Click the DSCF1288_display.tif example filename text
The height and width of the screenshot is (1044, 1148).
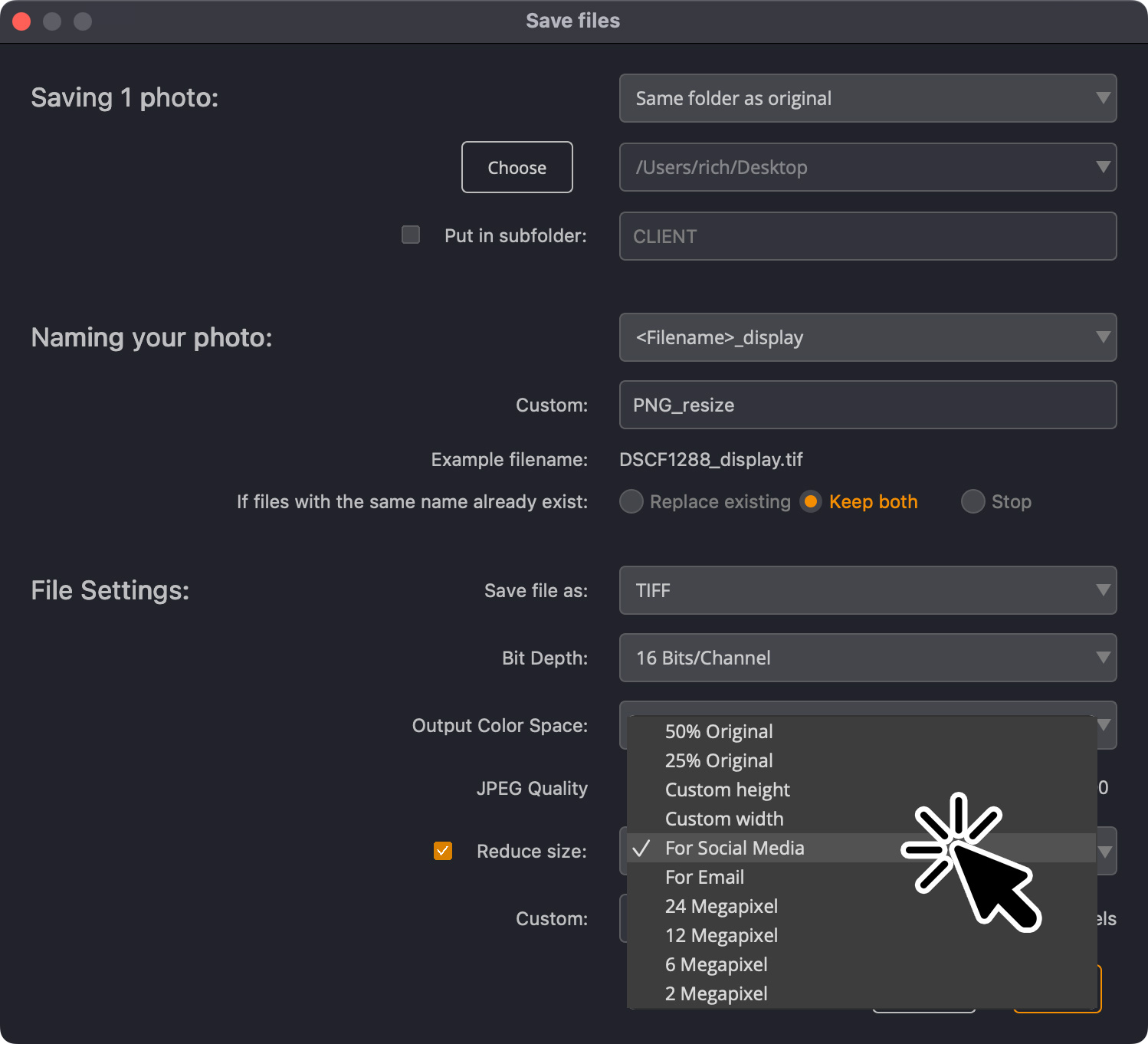coord(711,459)
